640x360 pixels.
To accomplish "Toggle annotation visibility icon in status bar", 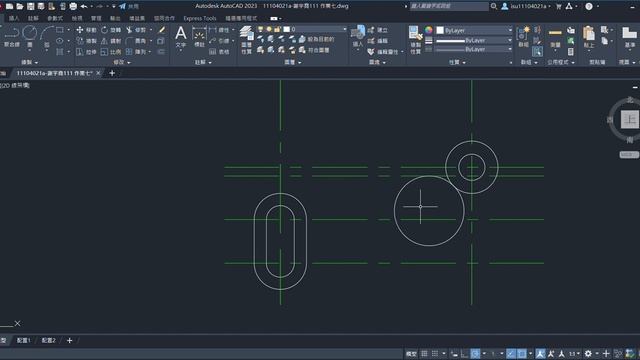I will (540, 353).
